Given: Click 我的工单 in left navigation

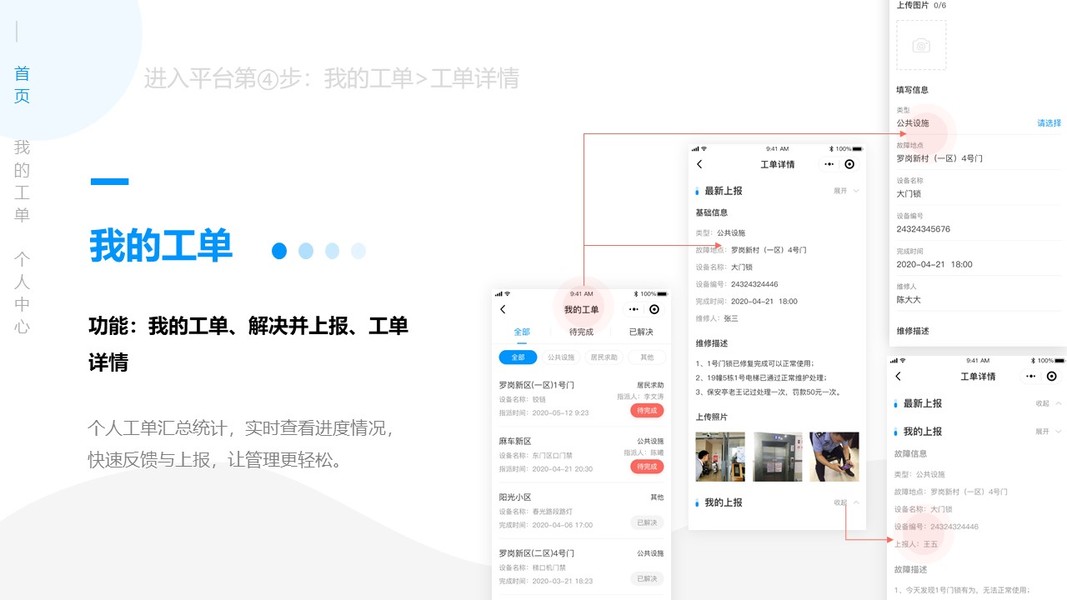Looking at the screenshot, I should 22,181.
